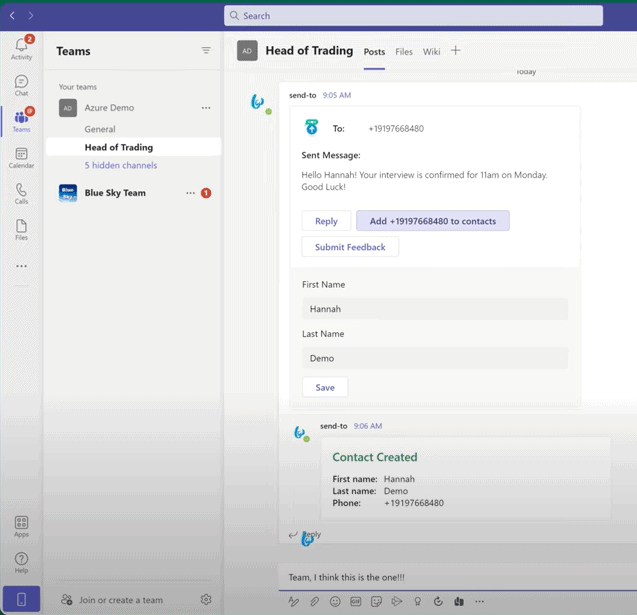Click the Save button in contact form
The image size is (637, 615).
[x=325, y=387]
